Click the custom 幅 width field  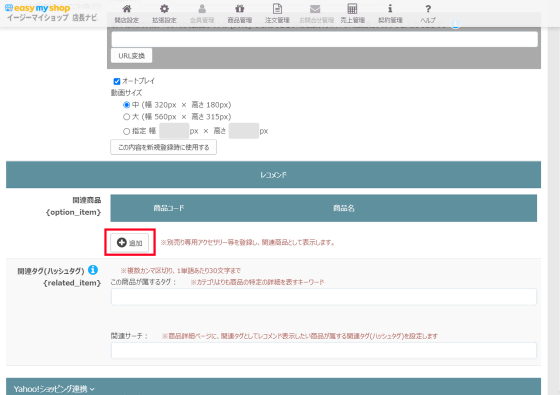[x=174, y=131]
